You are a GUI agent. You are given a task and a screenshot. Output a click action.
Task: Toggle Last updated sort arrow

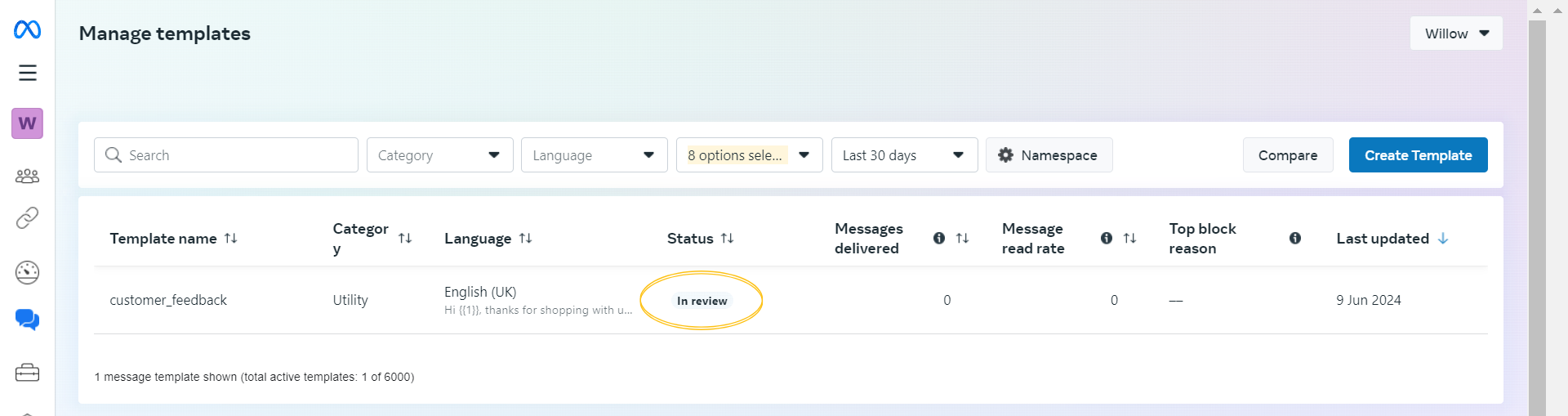tap(1443, 239)
